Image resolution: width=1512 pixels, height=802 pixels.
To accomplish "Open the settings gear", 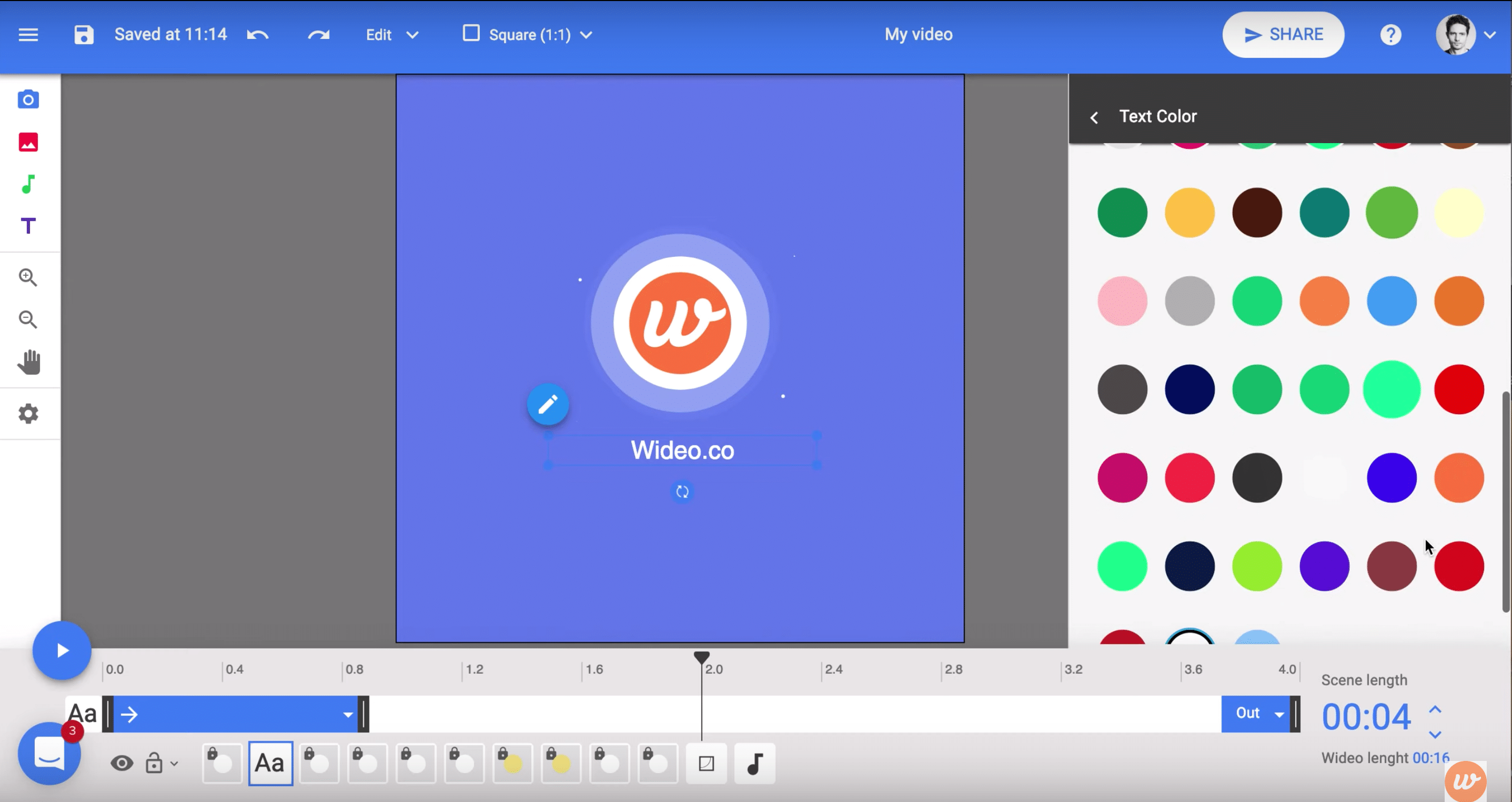I will tap(28, 414).
